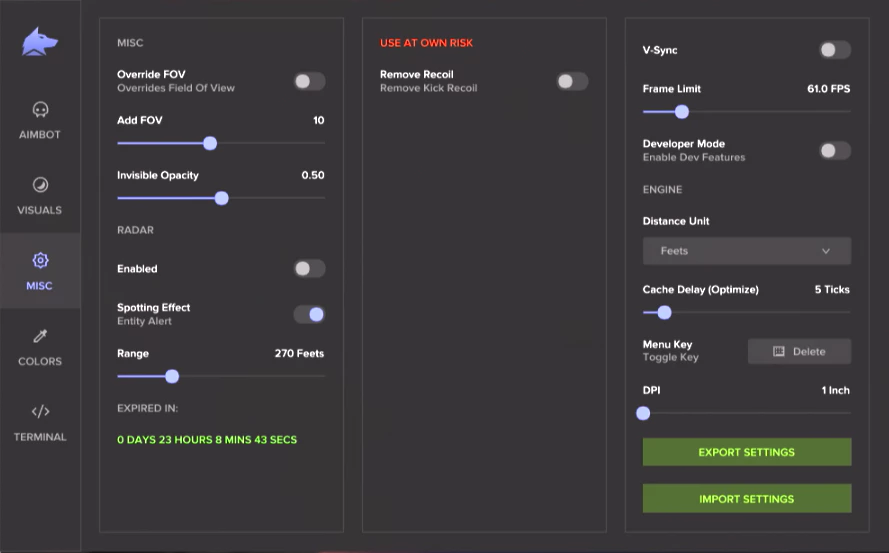Image resolution: width=889 pixels, height=553 pixels.
Task: Click the Cache Delay (Optimize) label
Action: click(x=701, y=289)
